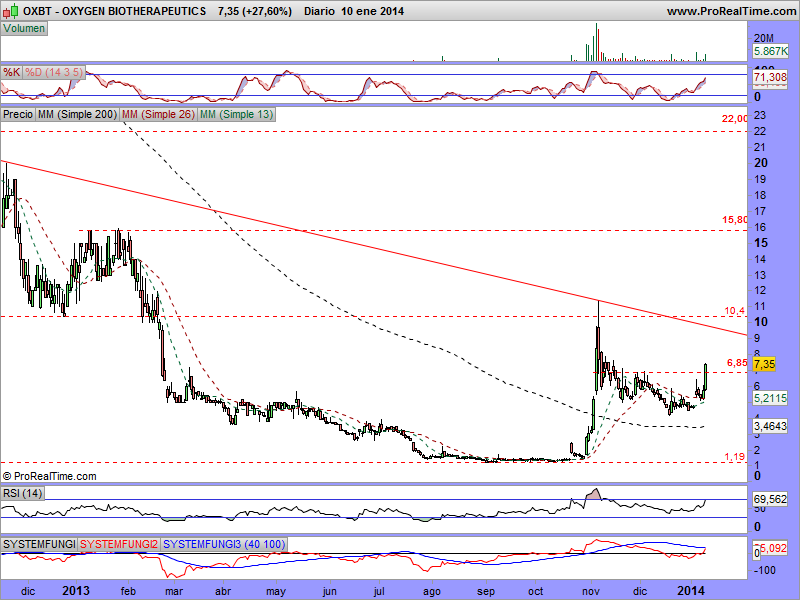Click the feb month label on time axis
This screenshot has height=600, width=800.
[128, 591]
